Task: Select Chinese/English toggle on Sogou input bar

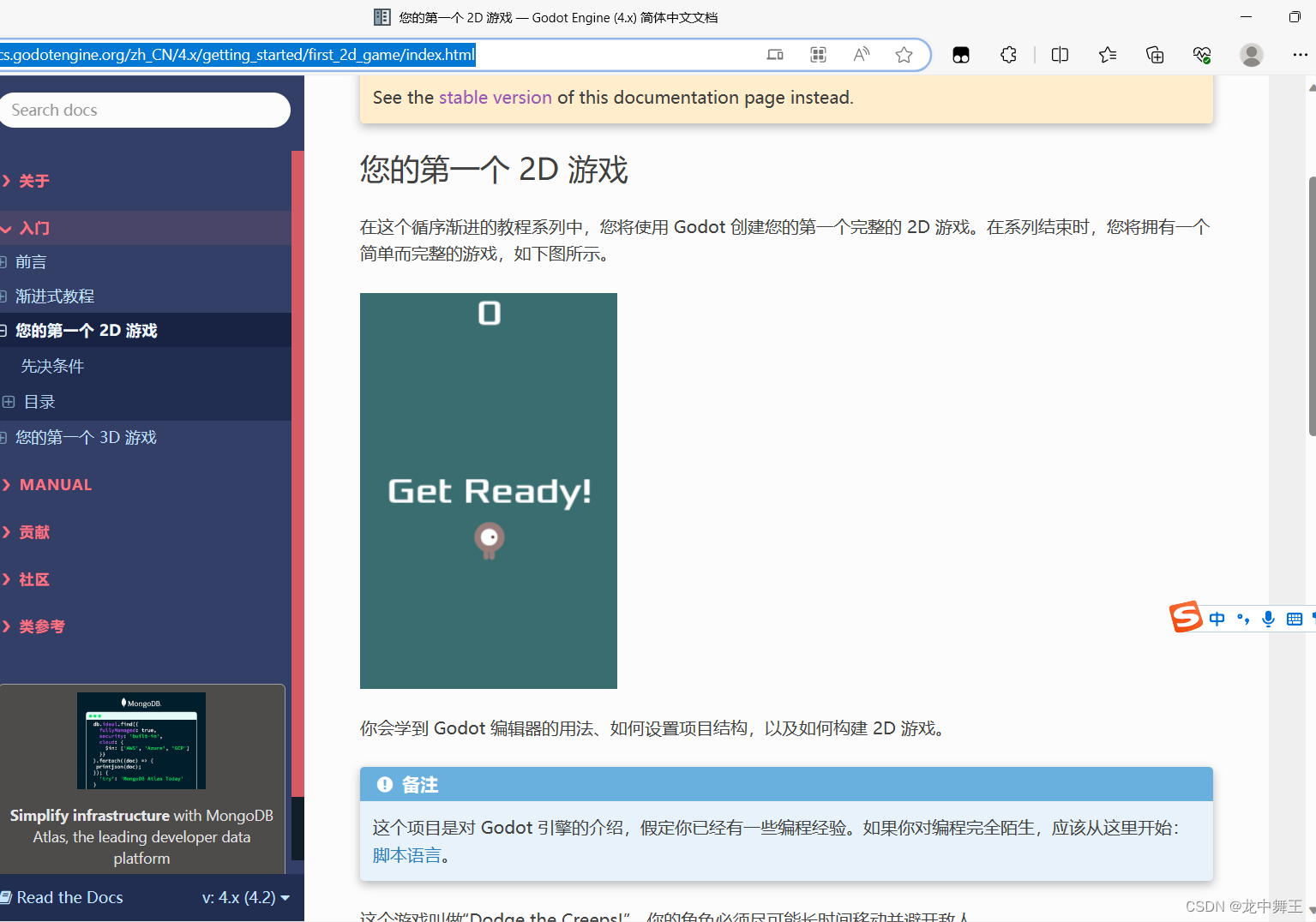Action: pos(1217,618)
